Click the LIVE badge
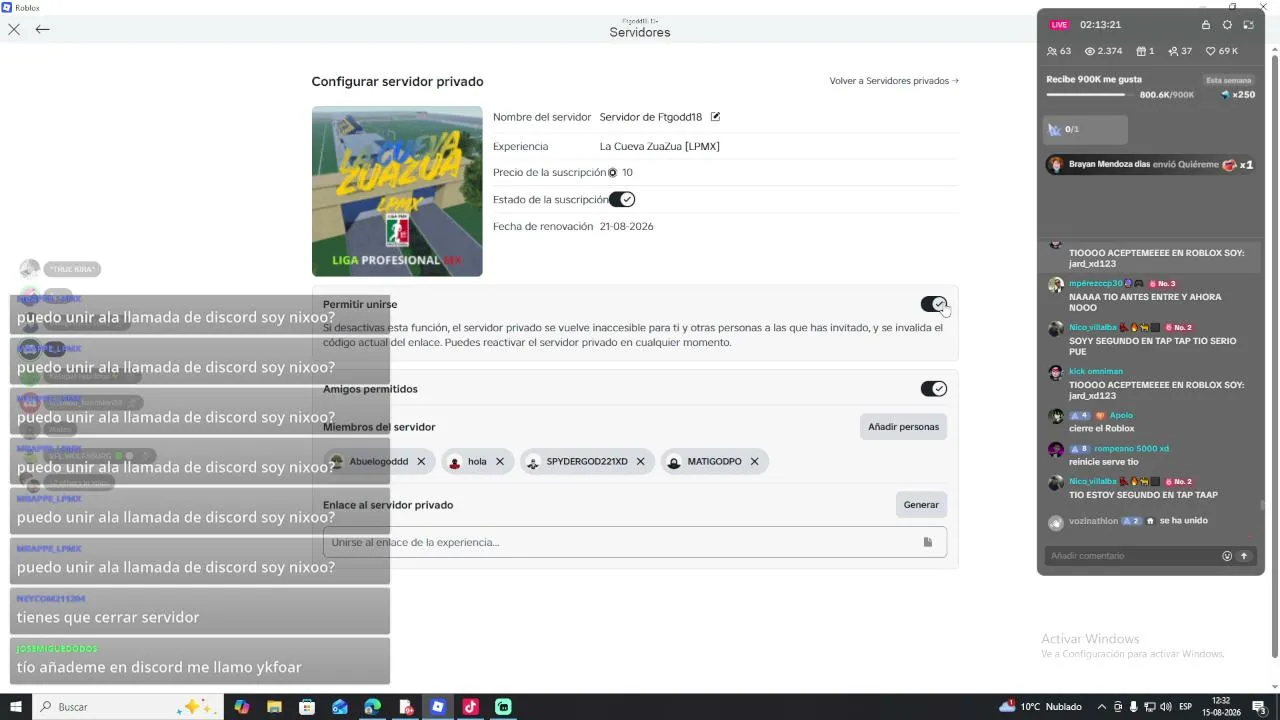 (1059, 25)
